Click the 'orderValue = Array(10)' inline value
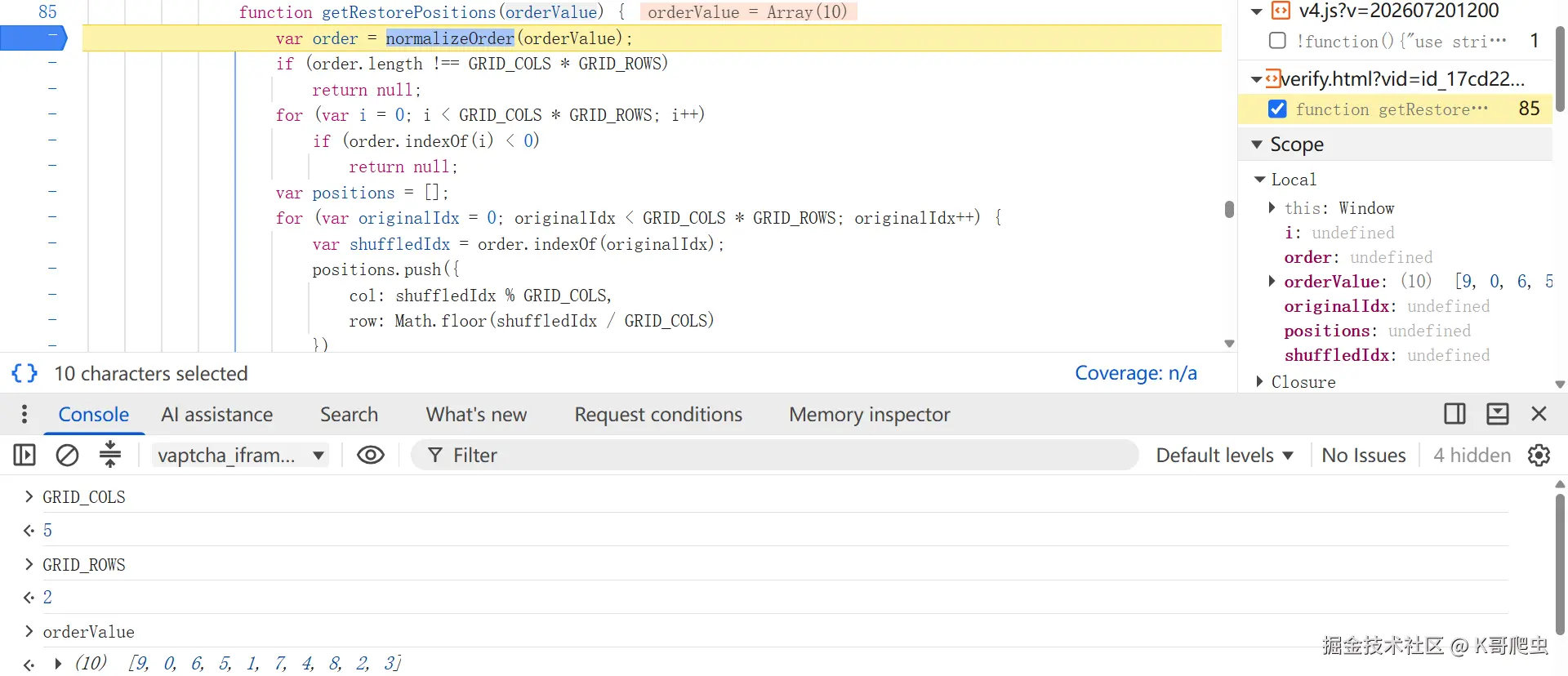1568x676 pixels. (x=748, y=12)
